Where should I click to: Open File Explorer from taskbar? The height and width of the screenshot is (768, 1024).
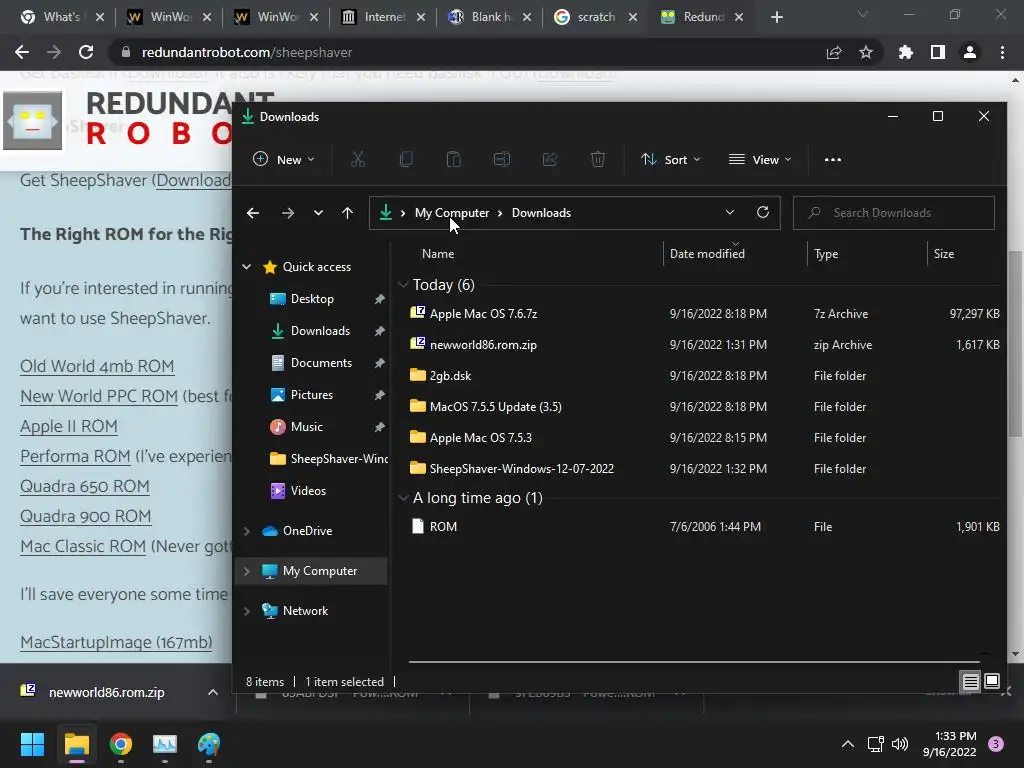coord(76,744)
